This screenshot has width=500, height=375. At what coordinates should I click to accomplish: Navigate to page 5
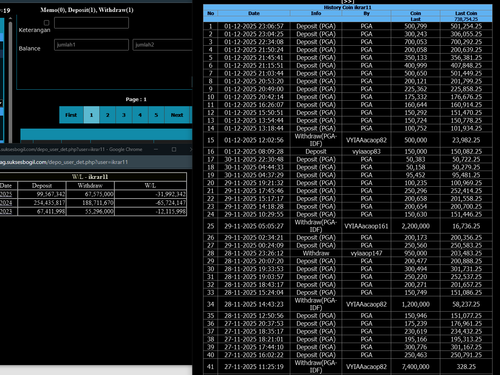click(x=156, y=115)
